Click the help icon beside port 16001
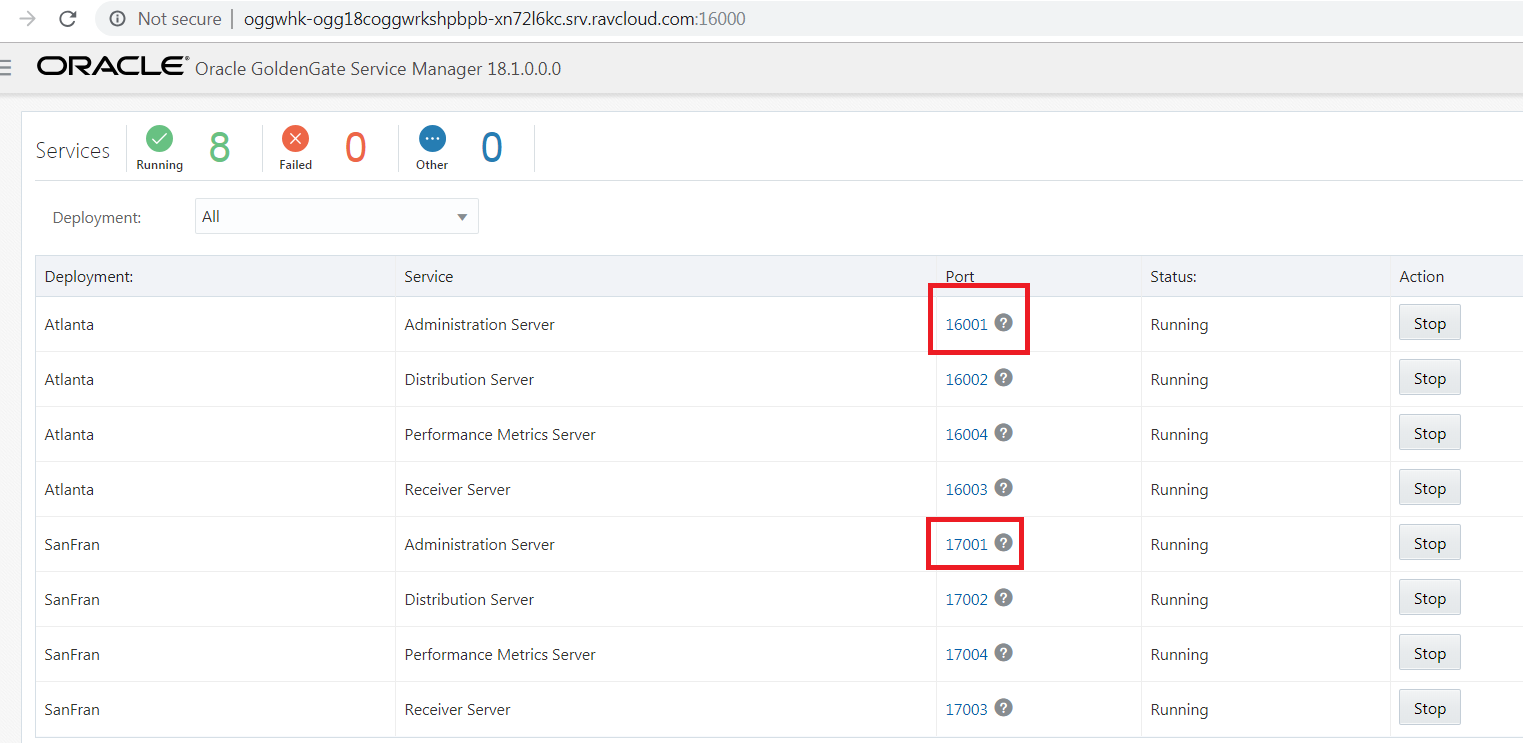Viewport: 1523px width, 743px height. click(1004, 323)
